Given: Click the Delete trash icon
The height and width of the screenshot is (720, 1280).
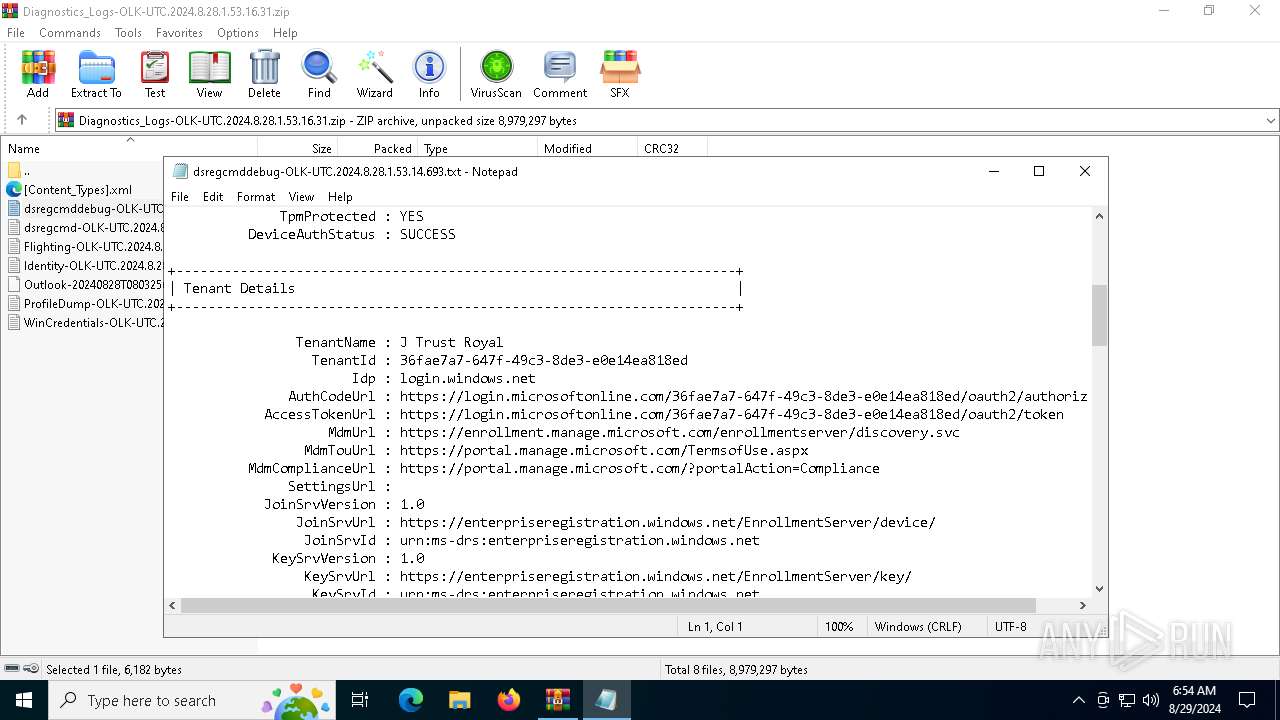Looking at the screenshot, I should [264, 75].
